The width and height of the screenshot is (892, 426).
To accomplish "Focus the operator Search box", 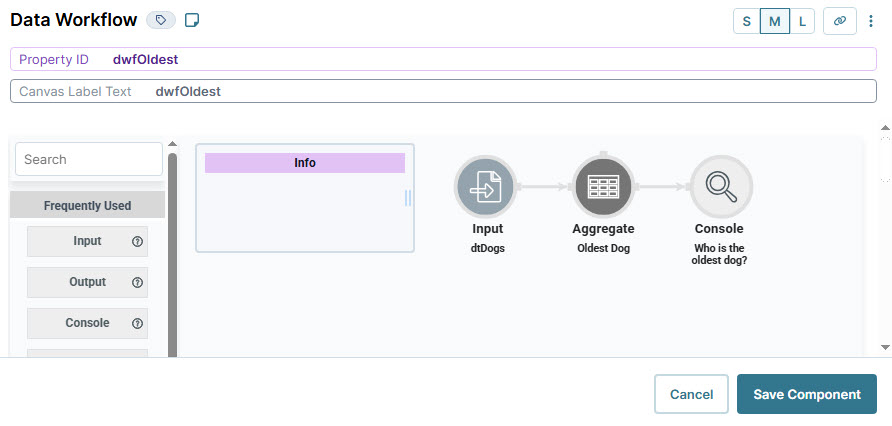I will pos(89,159).
